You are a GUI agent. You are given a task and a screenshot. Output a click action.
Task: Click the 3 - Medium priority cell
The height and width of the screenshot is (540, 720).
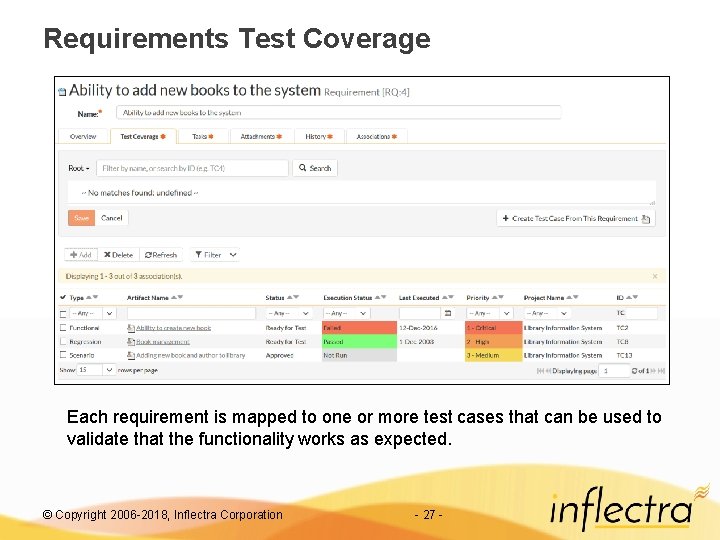(494, 355)
